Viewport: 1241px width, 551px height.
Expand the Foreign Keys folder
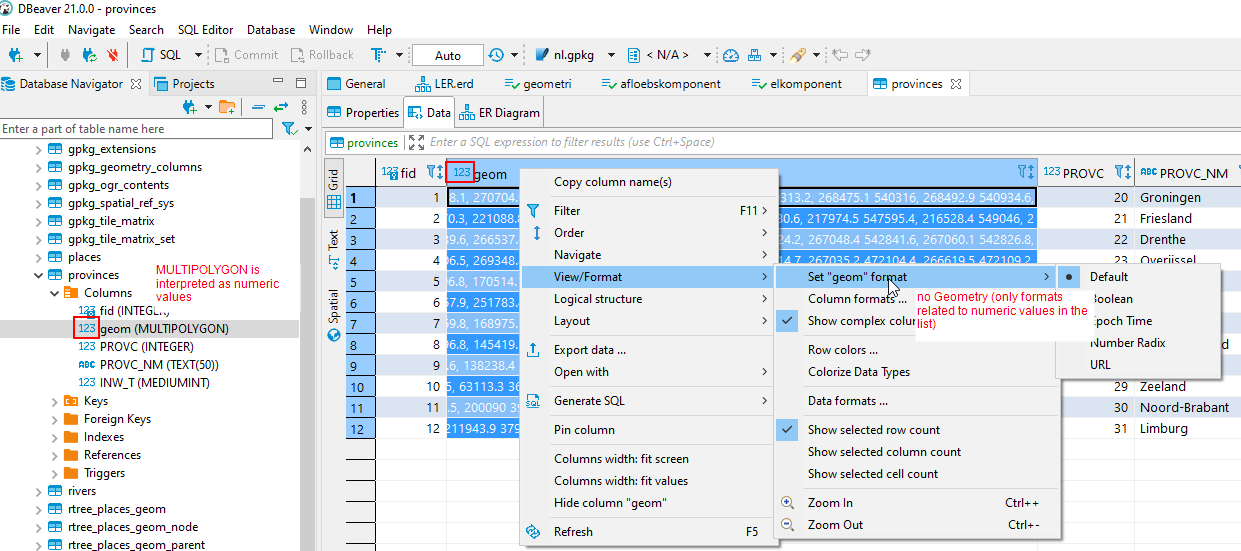click(x=54, y=419)
